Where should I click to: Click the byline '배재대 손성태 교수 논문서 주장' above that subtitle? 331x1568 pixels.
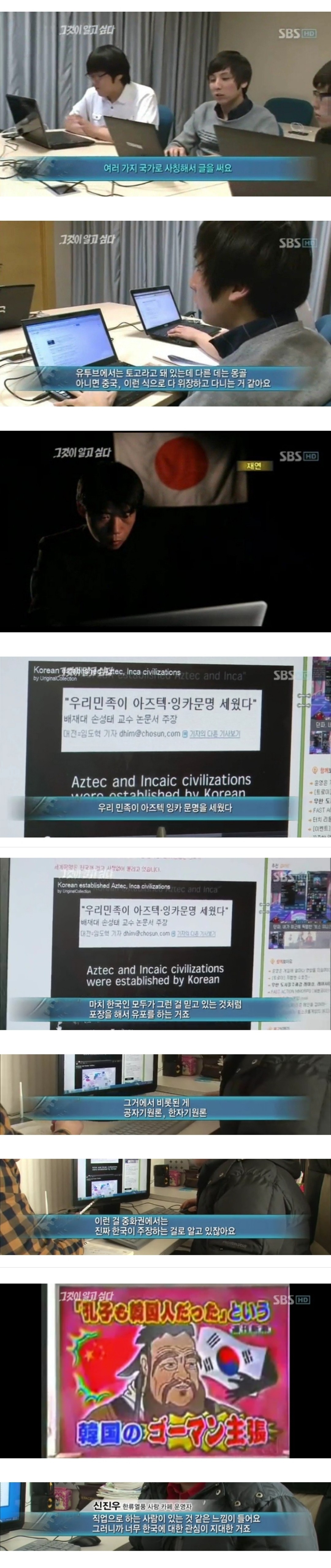tap(120, 719)
